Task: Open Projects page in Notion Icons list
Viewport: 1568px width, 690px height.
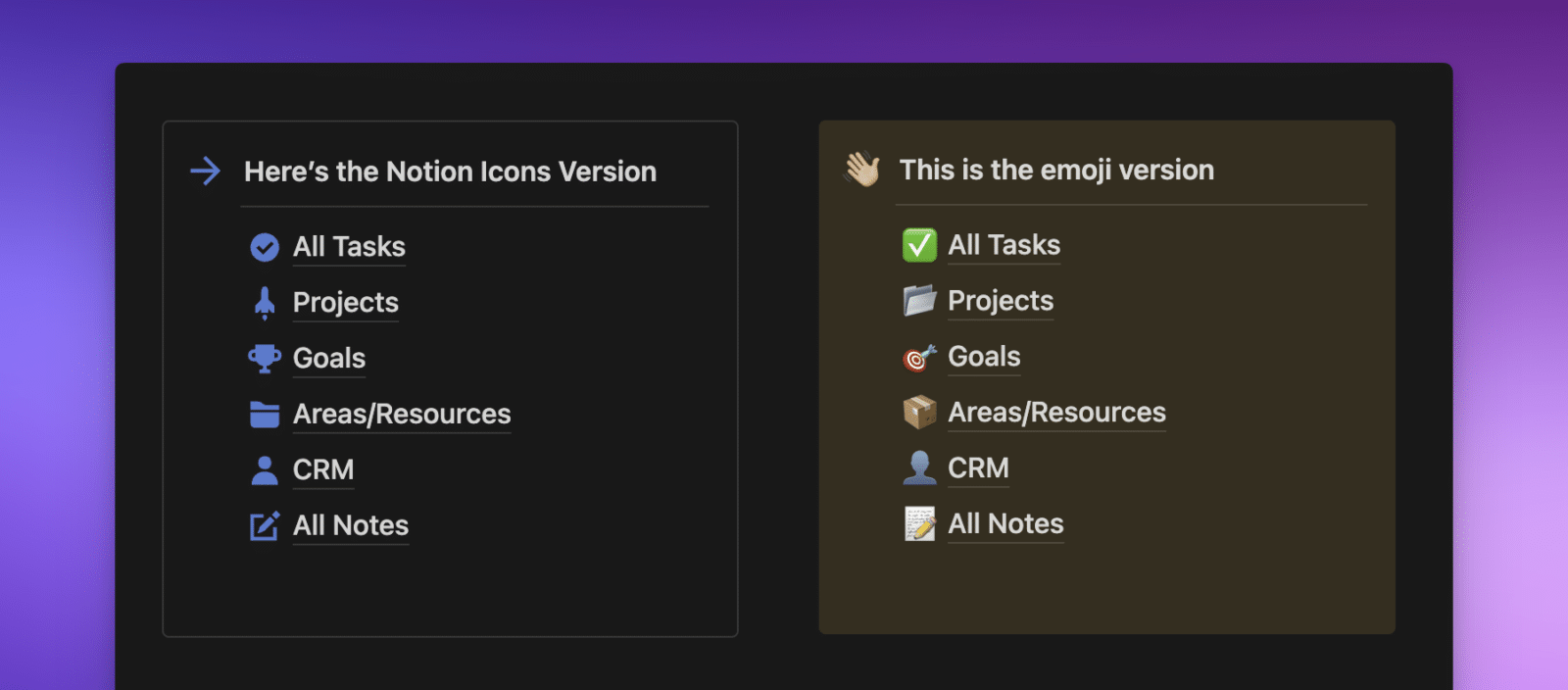Action: click(x=345, y=303)
